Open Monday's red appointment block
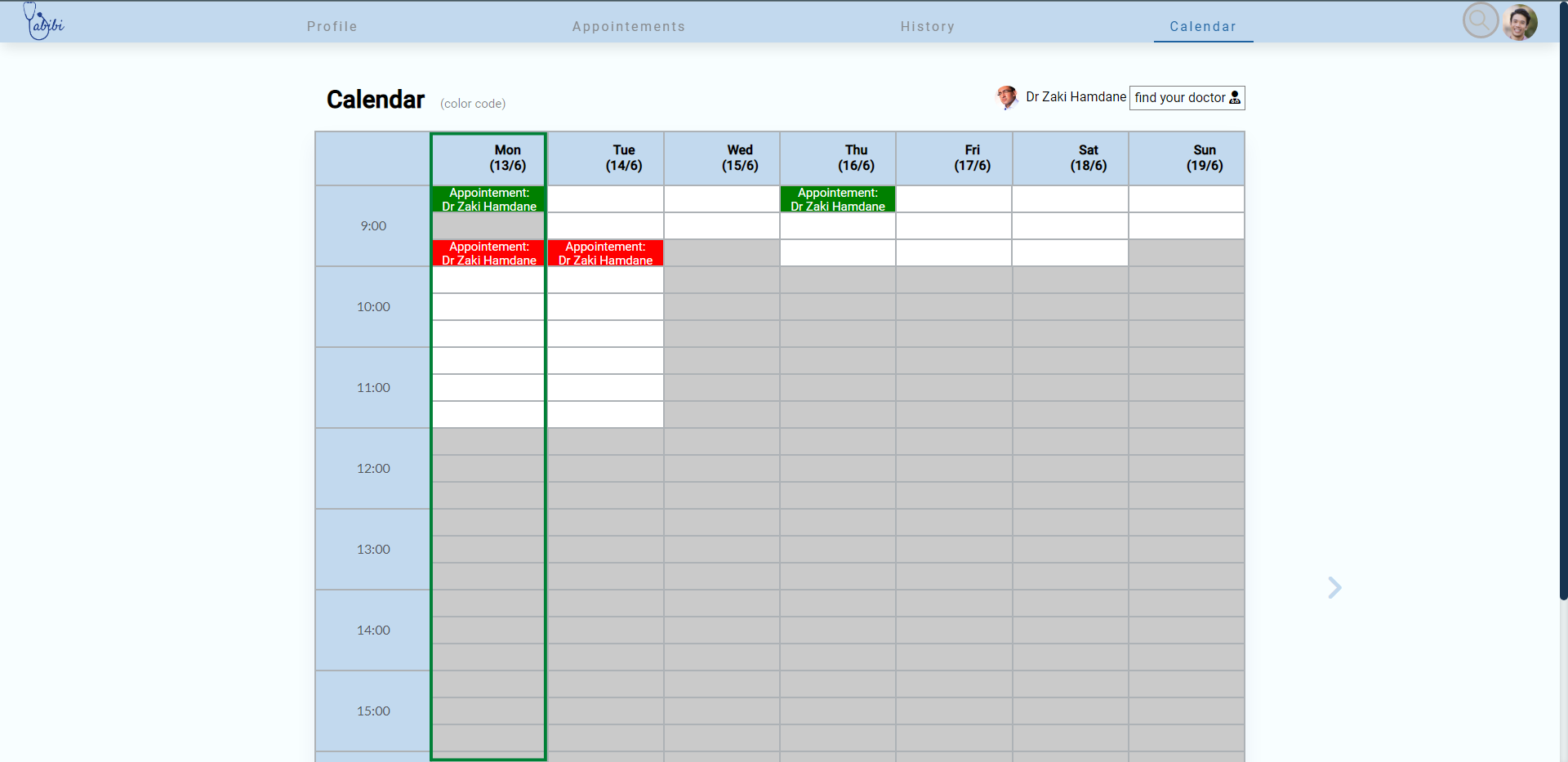 488,253
